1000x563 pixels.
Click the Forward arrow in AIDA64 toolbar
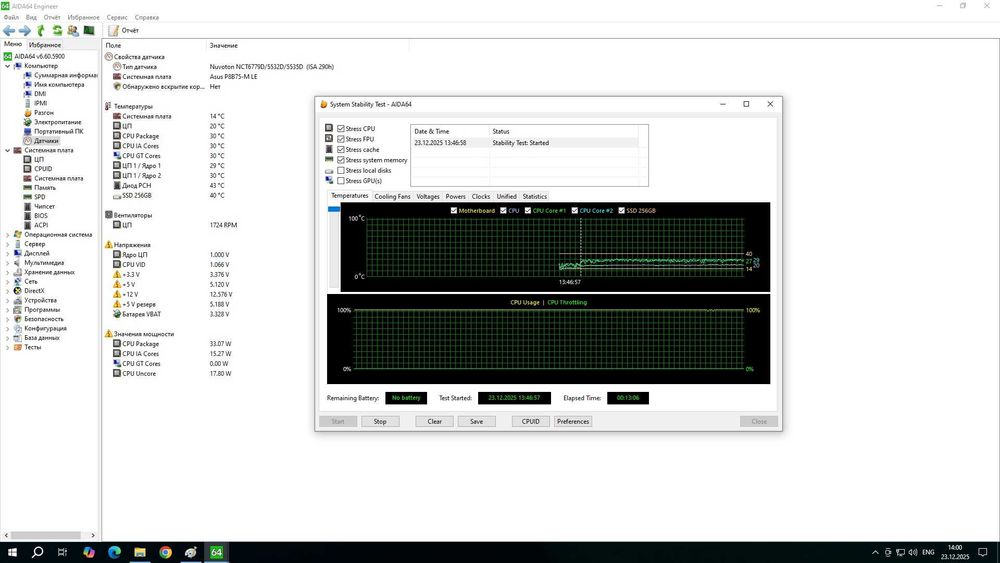click(x=25, y=31)
